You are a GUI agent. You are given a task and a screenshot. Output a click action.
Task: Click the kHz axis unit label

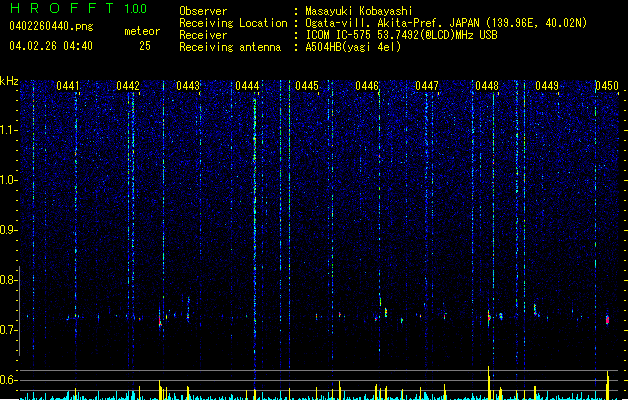click(x=9, y=81)
